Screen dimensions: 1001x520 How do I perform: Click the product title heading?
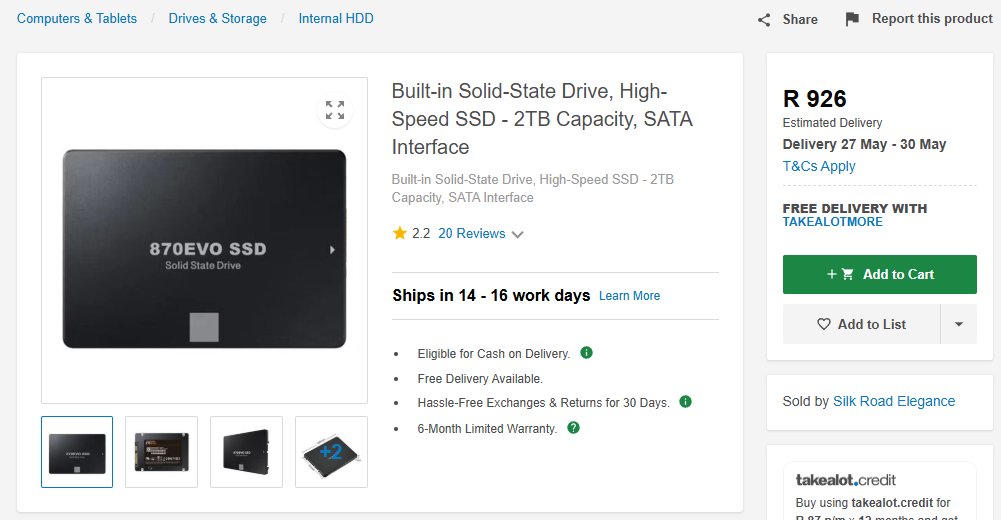point(542,119)
